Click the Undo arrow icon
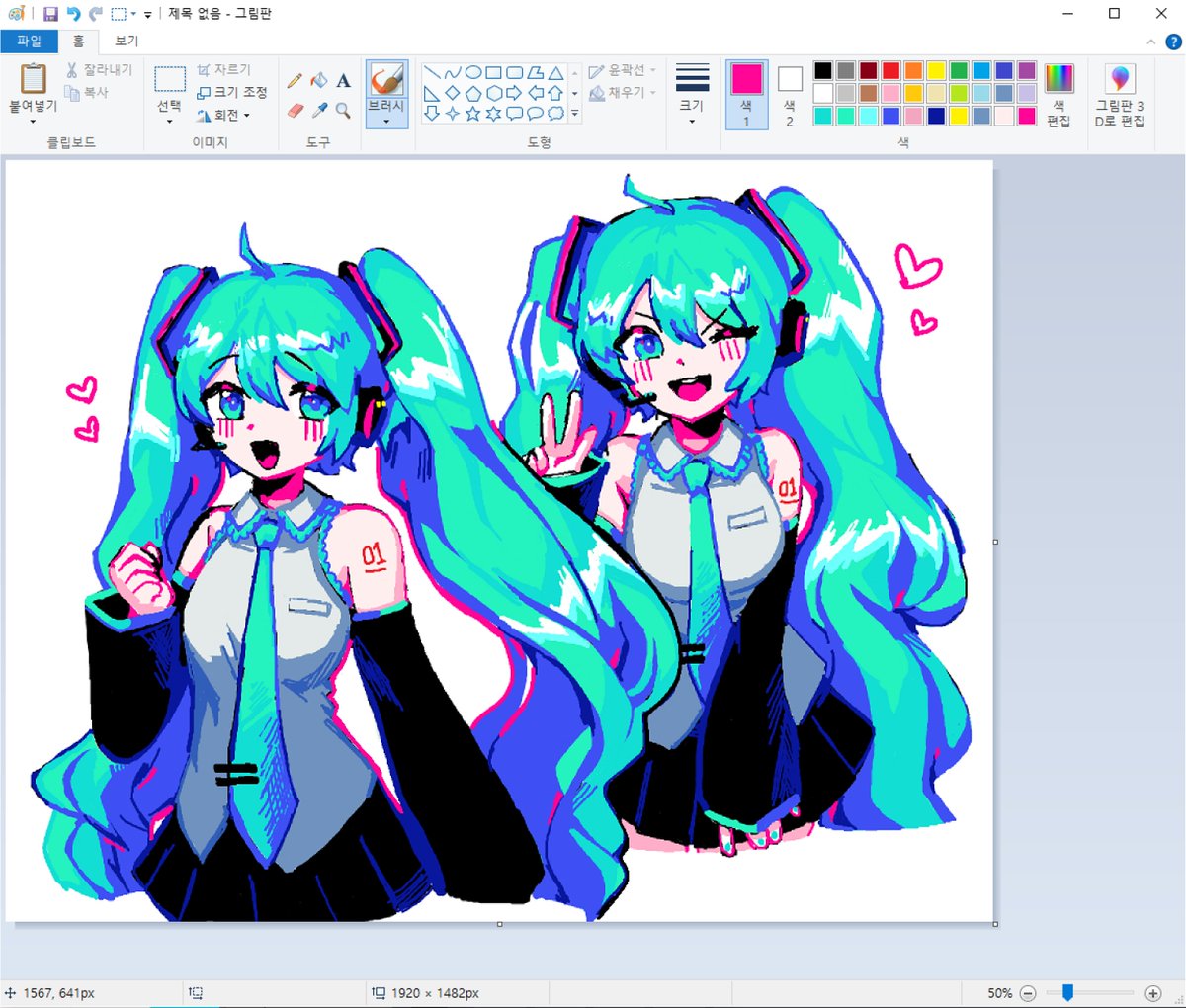The image size is (1186, 1008). click(x=73, y=14)
